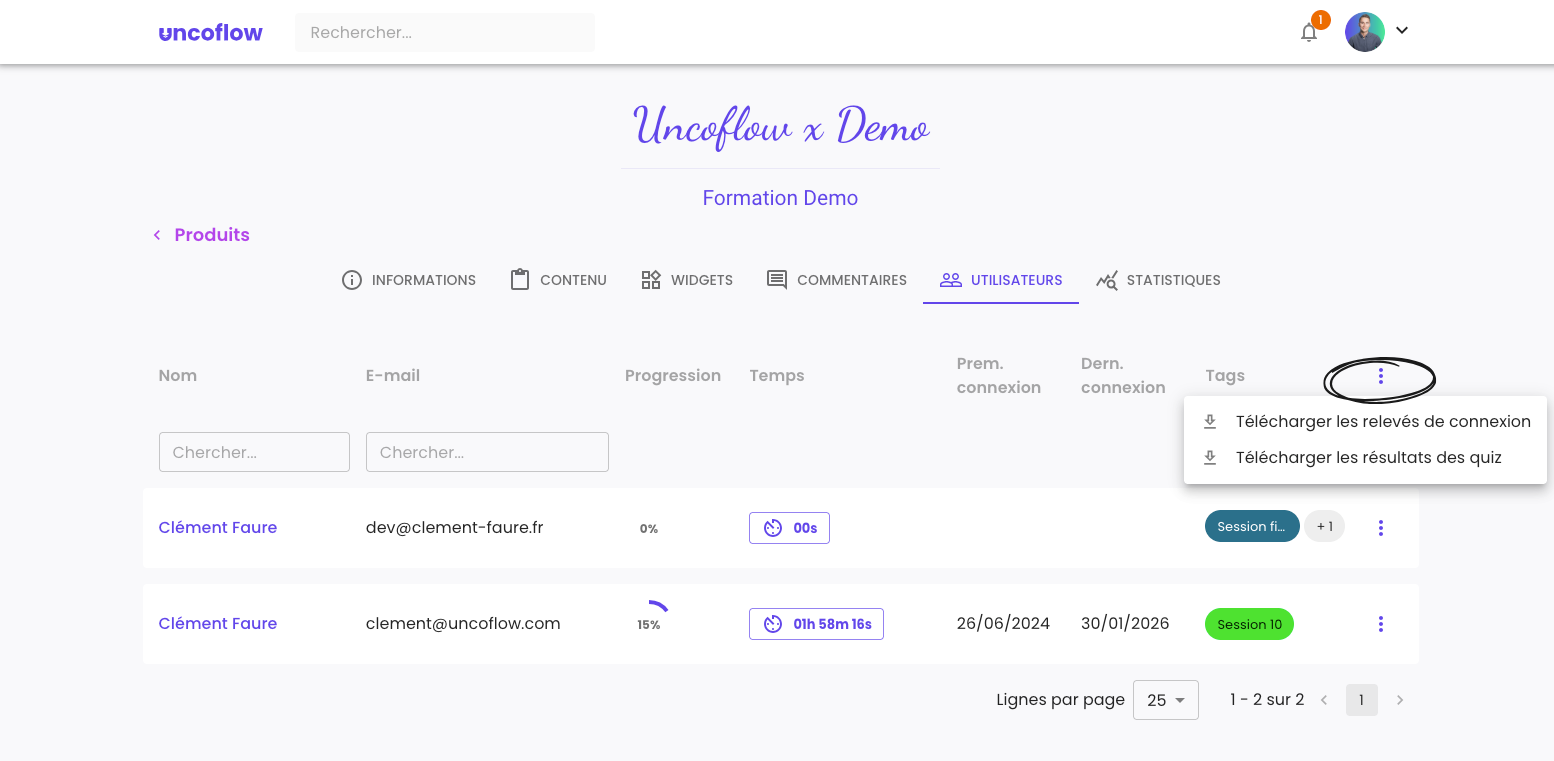Click the back chevron beside Produits
The width and height of the screenshot is (1554, 761).
[x=157, y=235]
